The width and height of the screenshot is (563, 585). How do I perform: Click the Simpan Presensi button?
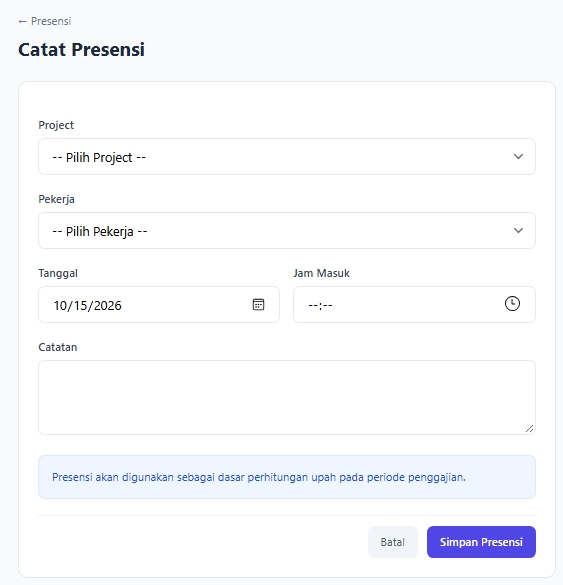[x=481, y=542]
